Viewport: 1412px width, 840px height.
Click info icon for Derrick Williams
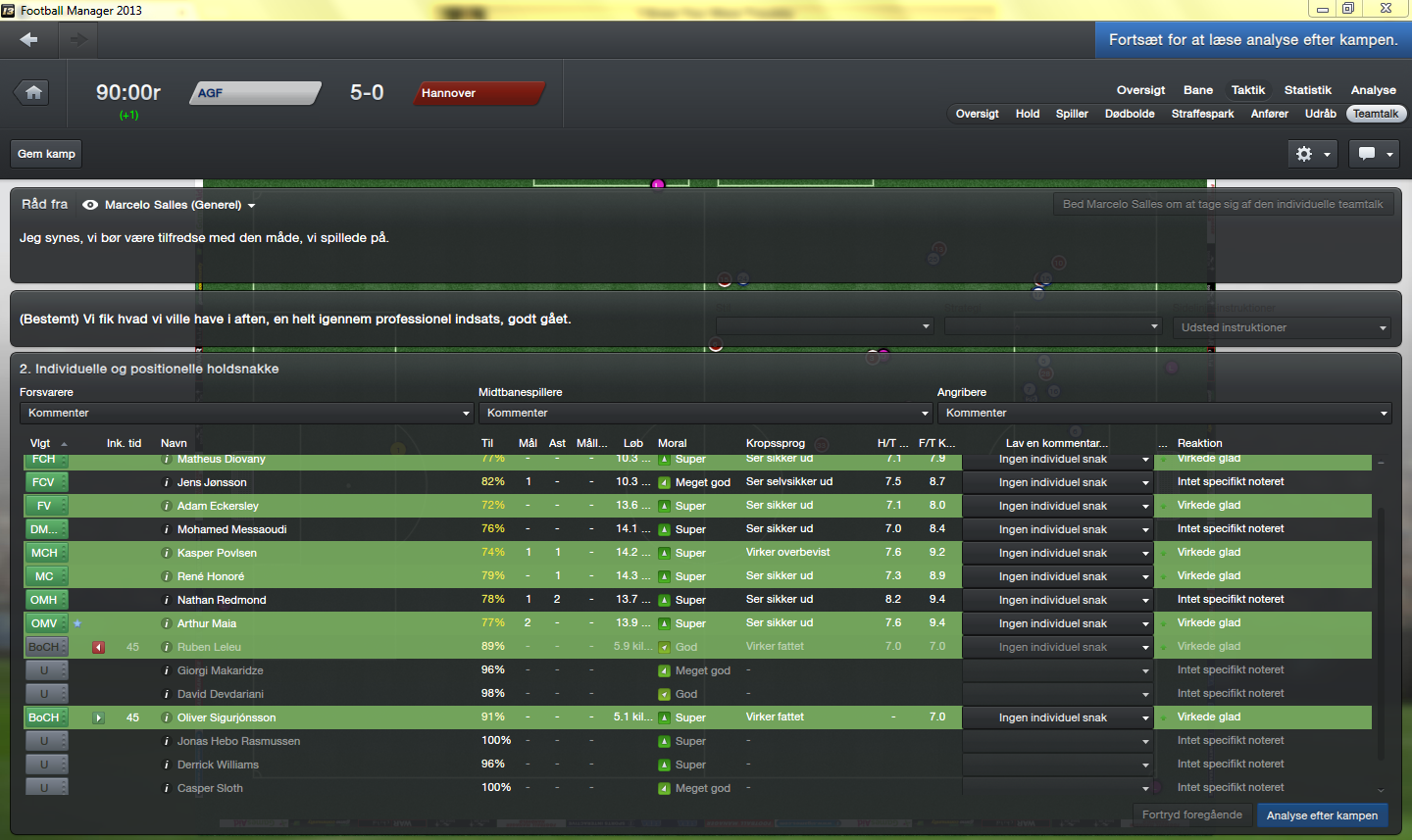coord(167,765)
